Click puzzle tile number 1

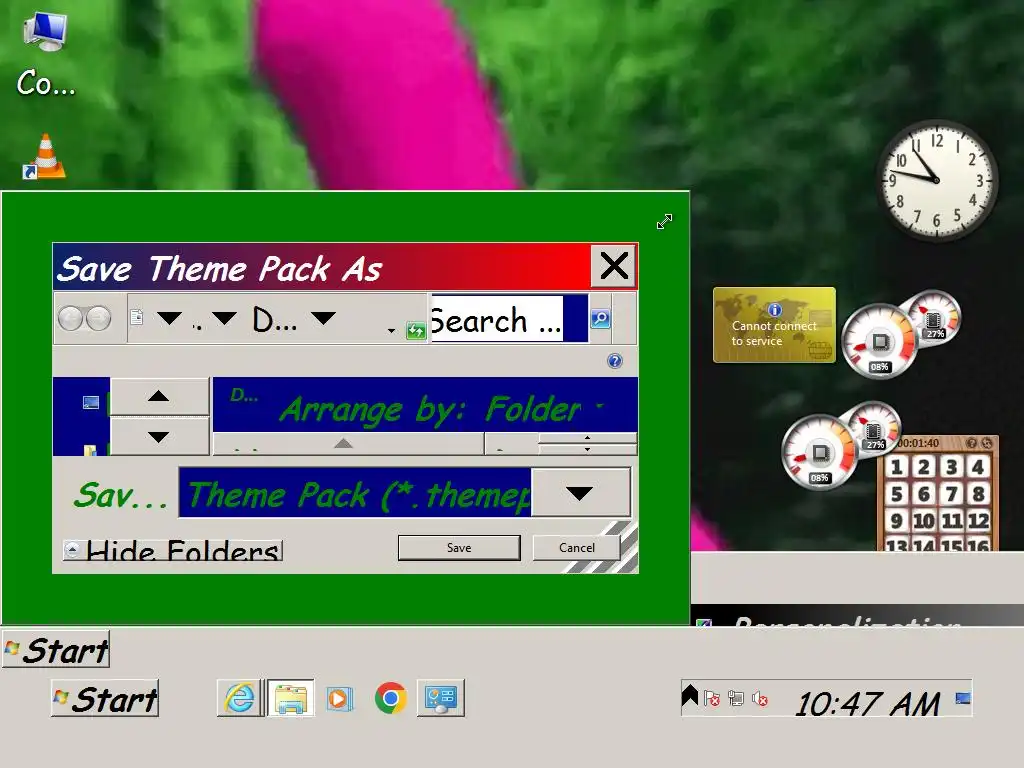(897, 467)
